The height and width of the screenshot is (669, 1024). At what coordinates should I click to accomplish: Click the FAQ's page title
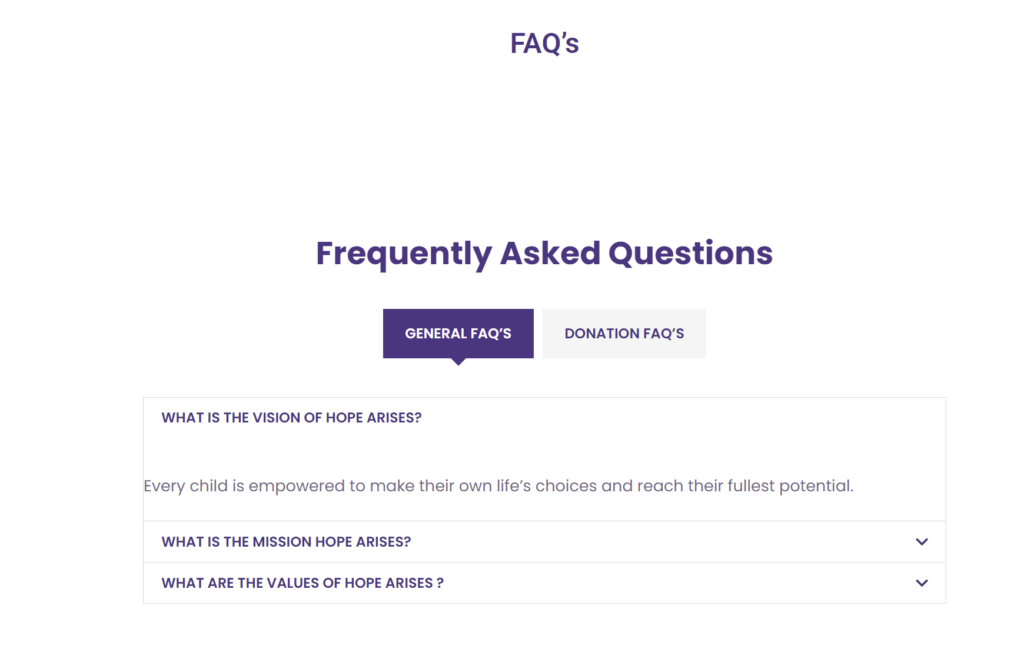(x=544, y=44)
